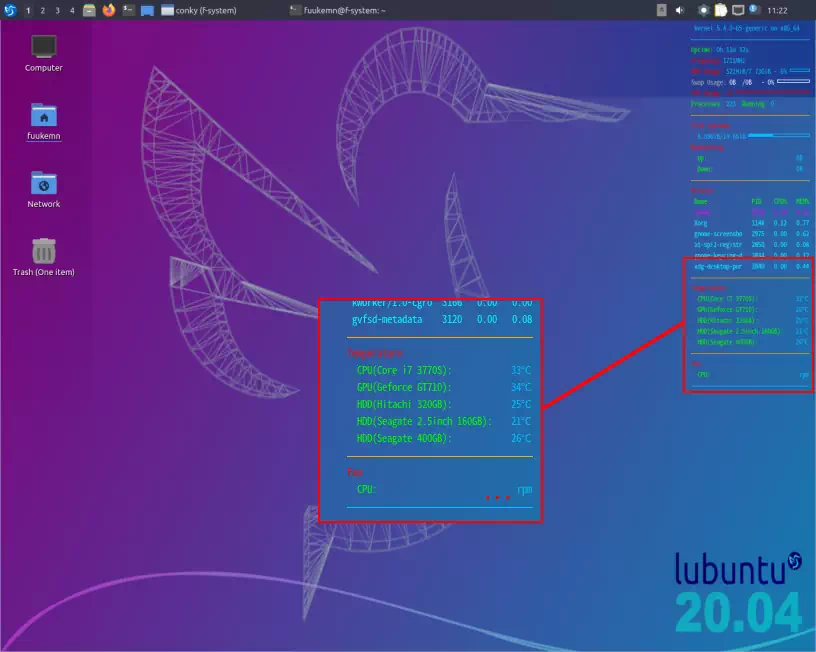Click the 11:22 panel clock
Screen dimensions: 816x652
click(x=777, y=10)
